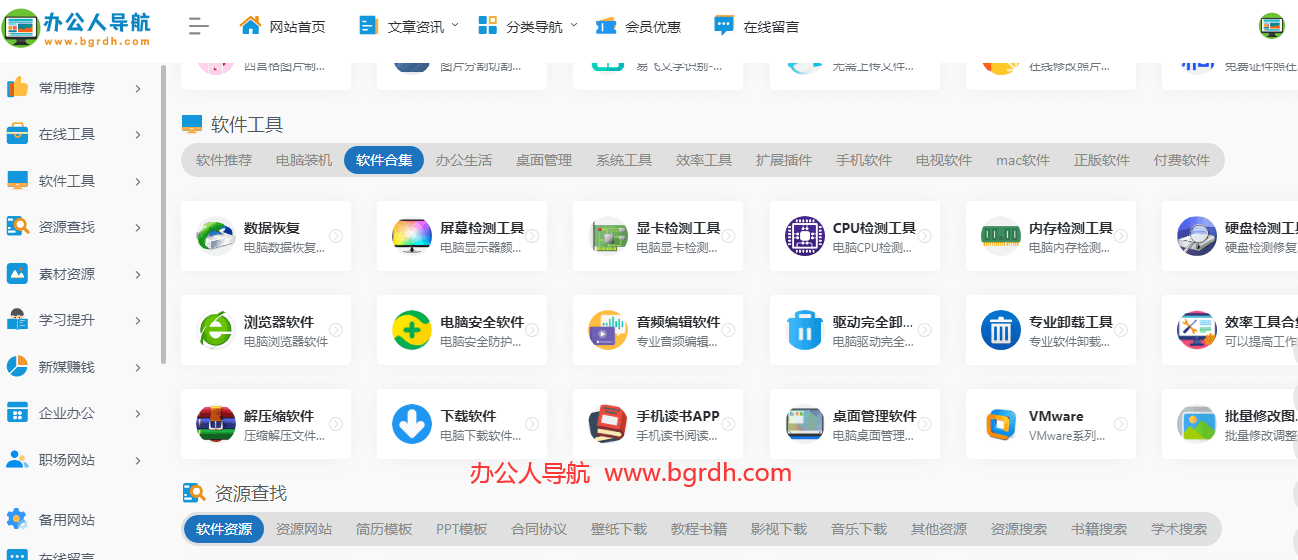Screen dimensions: 1298x560
Task: Click the 硬盘检测工具 disk icon
Action: point(1197,236)
